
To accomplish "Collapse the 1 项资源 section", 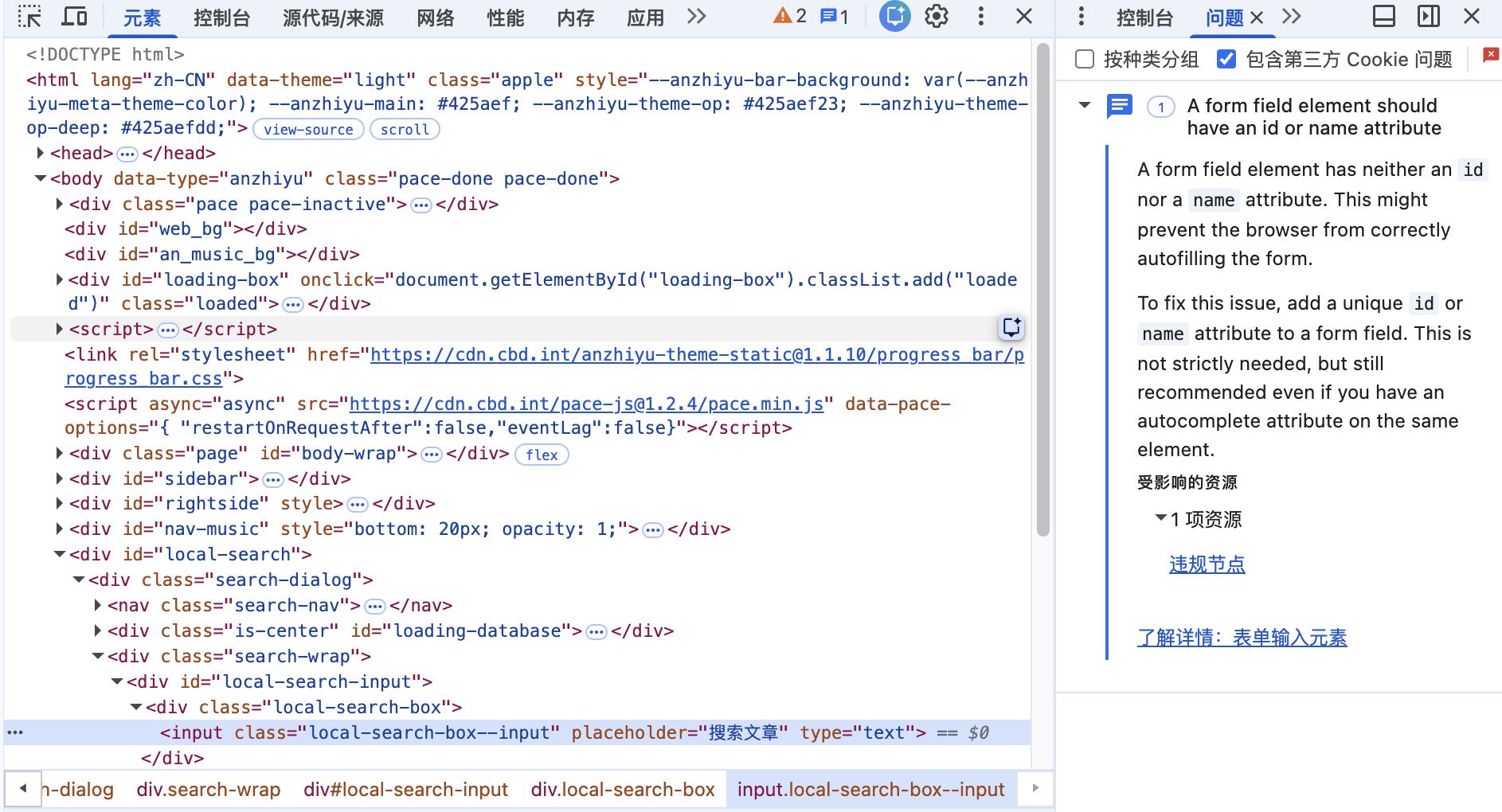I will (x=1161, y=518).
